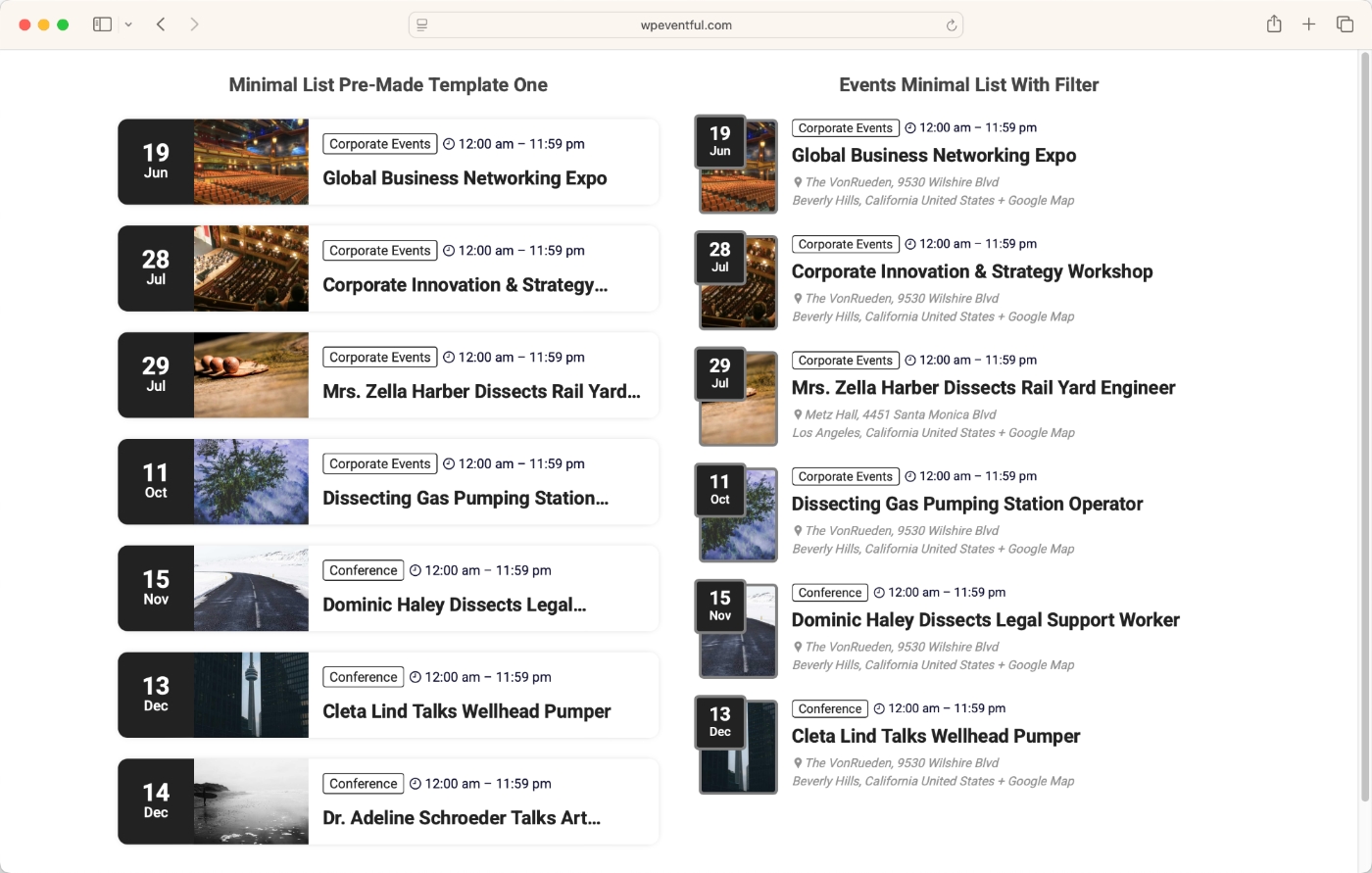Open the page reader icon in address bar
The image size is (1372, 873).
click(422, 25)
